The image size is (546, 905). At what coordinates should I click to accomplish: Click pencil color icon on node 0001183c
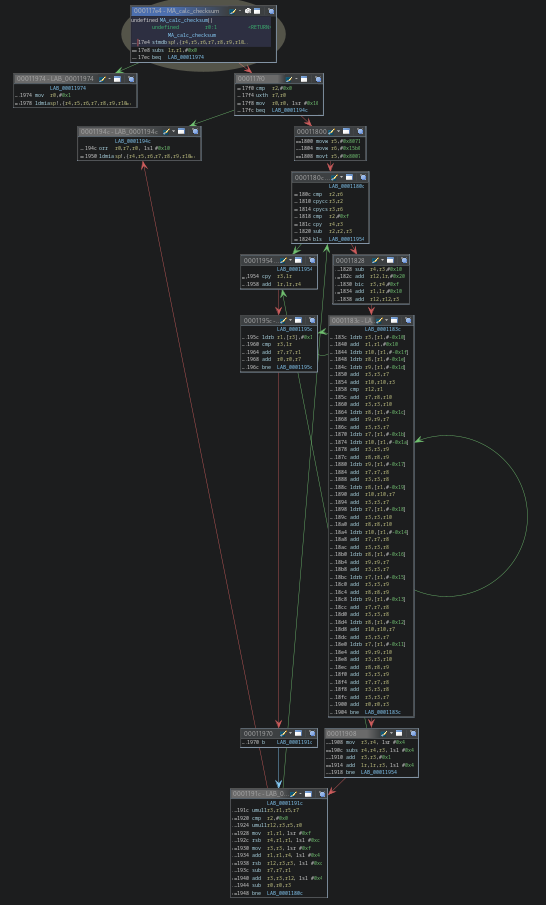pos(379,320)
